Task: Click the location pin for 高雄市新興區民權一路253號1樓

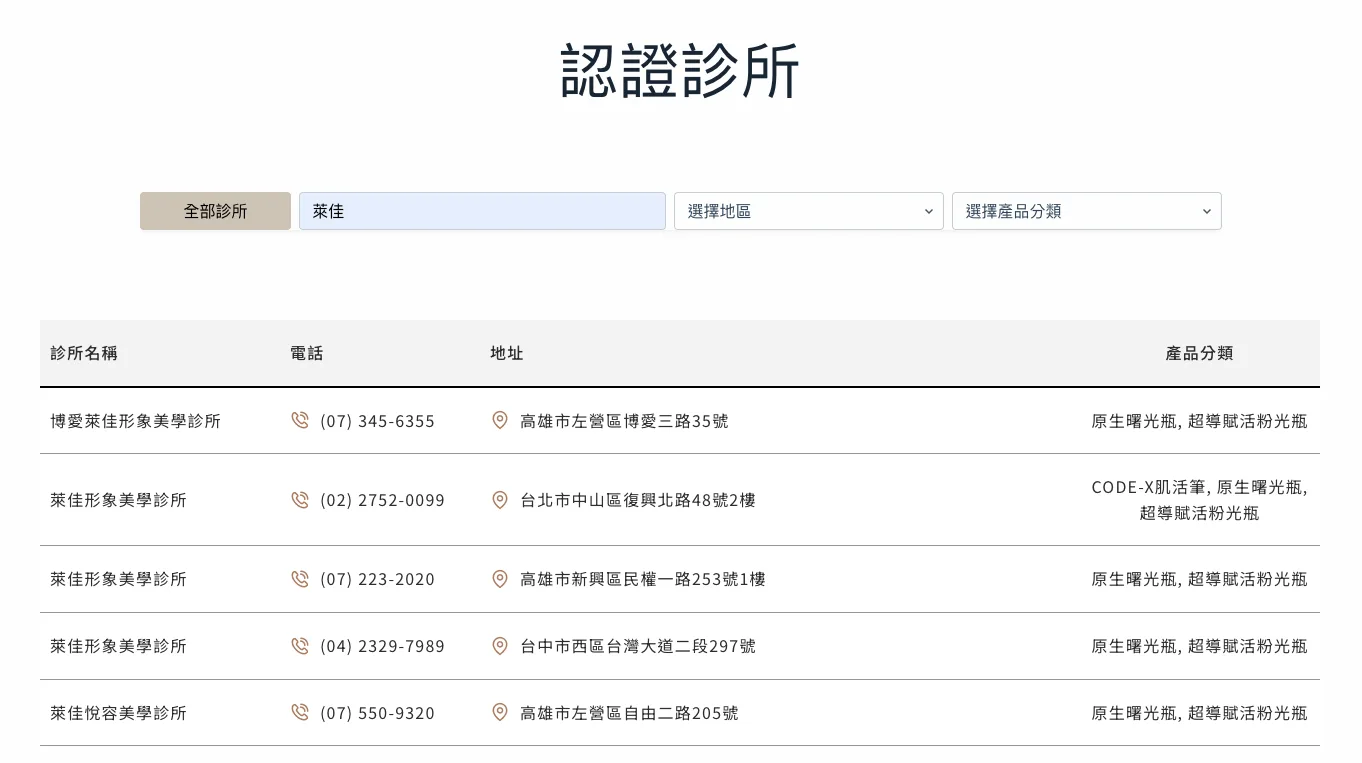Action: (x=500, y=579)
